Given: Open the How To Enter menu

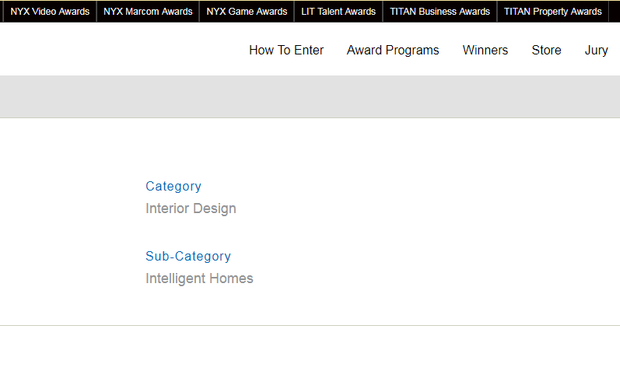Looking at the screenshot, I should [x=286, y=50].
